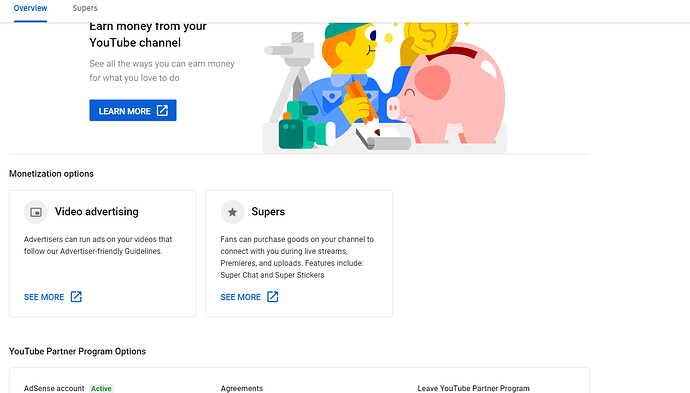This screenshot has height=393, width=690.
Task: Click external-link icon beside Supers SEE MORE
Action: 273,297
